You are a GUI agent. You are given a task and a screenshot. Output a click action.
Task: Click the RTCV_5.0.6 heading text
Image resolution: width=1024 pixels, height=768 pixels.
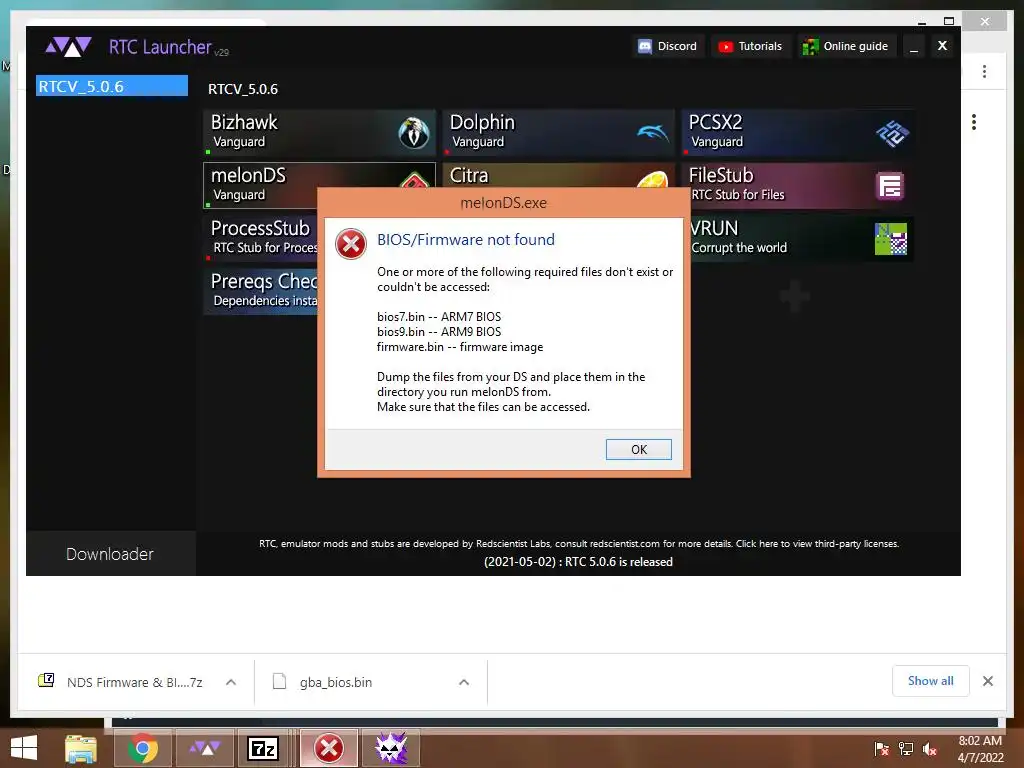pyautogui.click(x=243, y=89)
